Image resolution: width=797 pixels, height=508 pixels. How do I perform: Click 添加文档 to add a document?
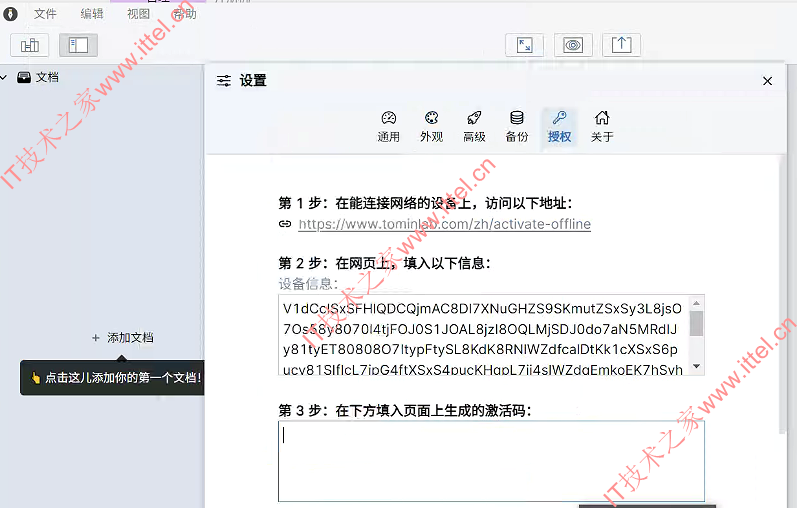pos(122,338)
